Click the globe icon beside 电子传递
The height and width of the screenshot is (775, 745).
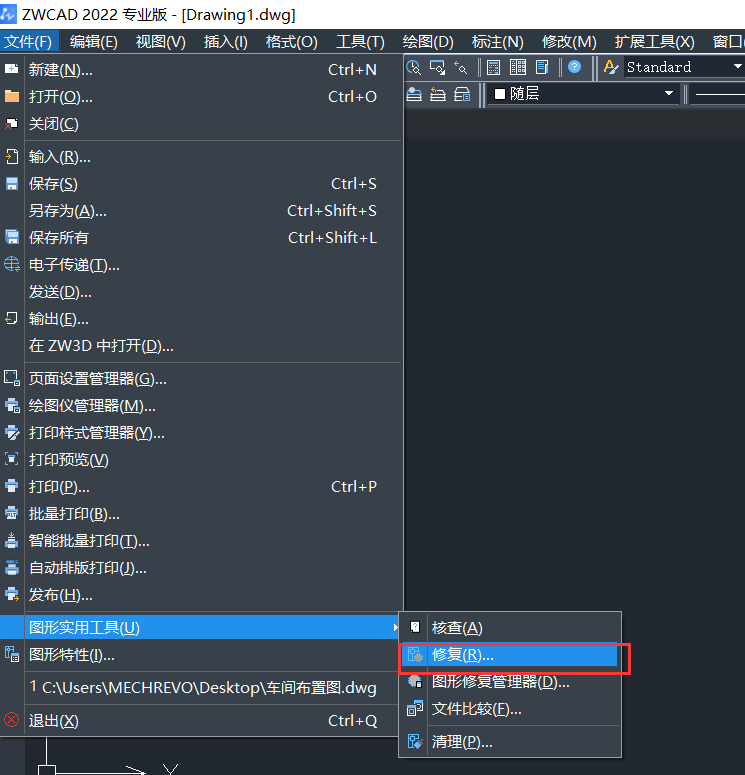point(12,264)
